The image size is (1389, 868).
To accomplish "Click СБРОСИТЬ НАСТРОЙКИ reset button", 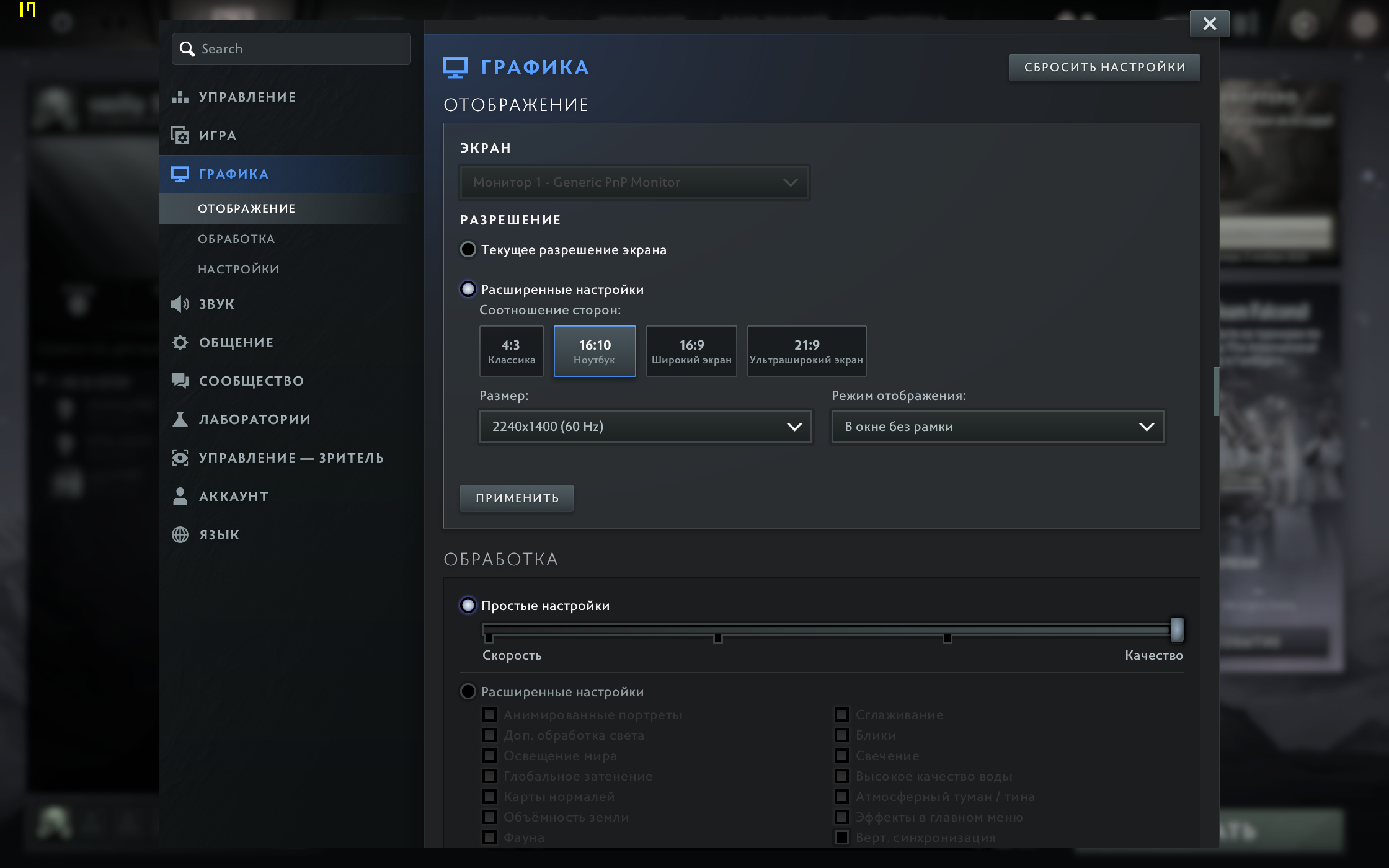I will point(1104,68).
